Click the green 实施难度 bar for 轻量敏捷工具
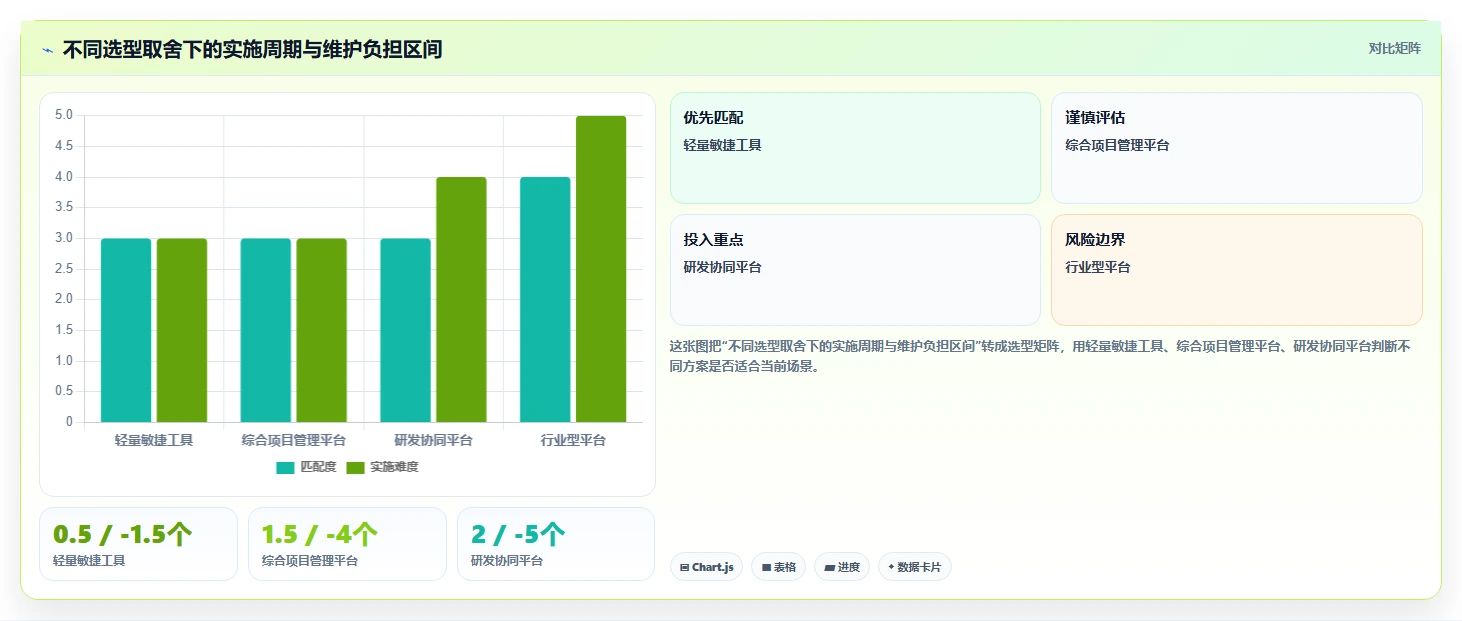The image size is (1462, 621). [182, 330]
